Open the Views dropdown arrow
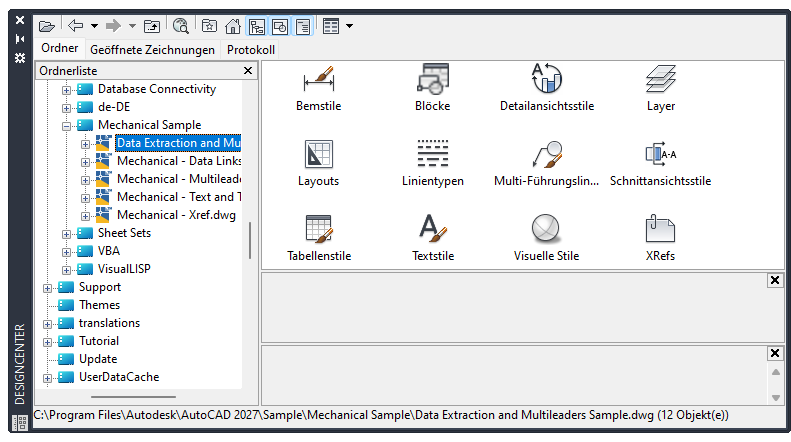Viewport: 791px width, 442px height. click(x=350, y=26)
